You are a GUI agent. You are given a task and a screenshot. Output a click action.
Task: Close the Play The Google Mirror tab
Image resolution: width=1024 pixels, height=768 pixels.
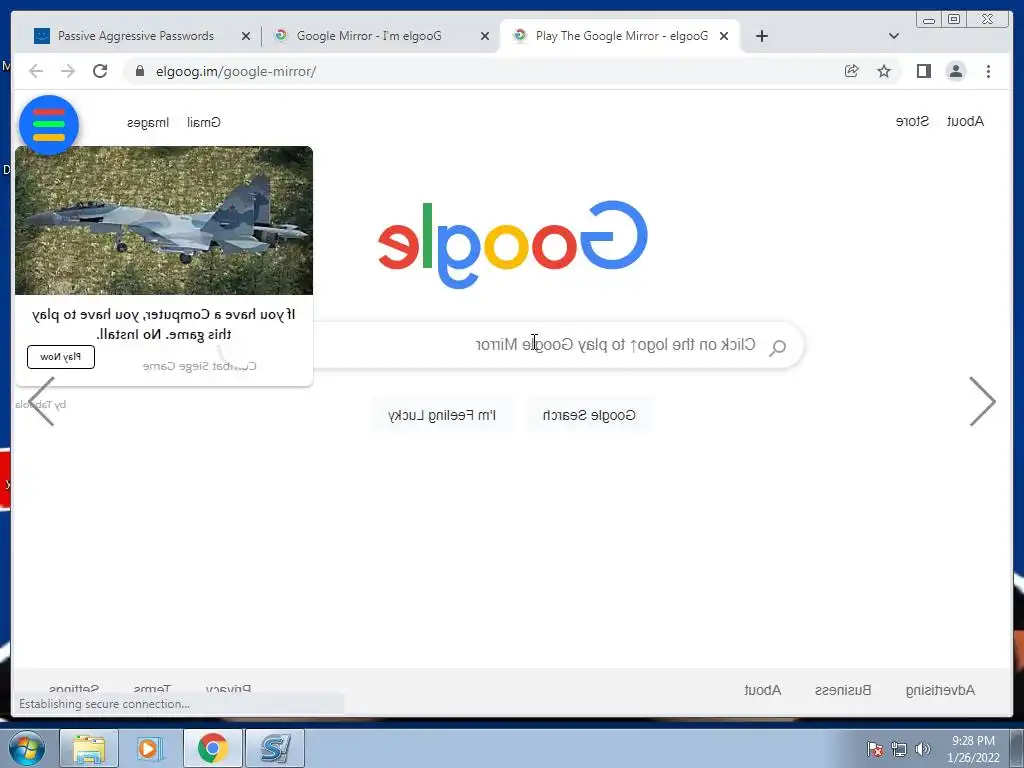[724, 36]
